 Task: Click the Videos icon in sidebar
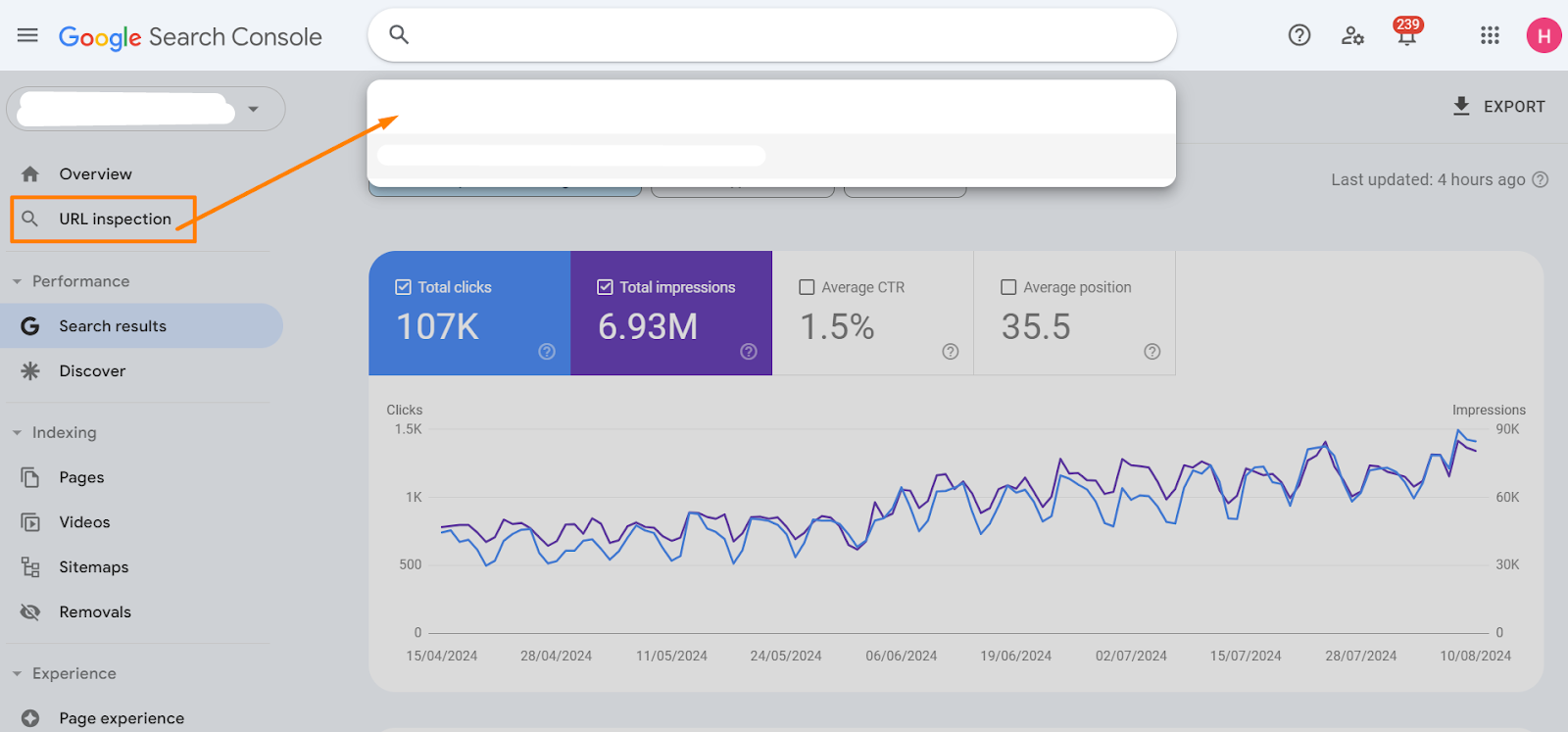click(x=30, y=522)
